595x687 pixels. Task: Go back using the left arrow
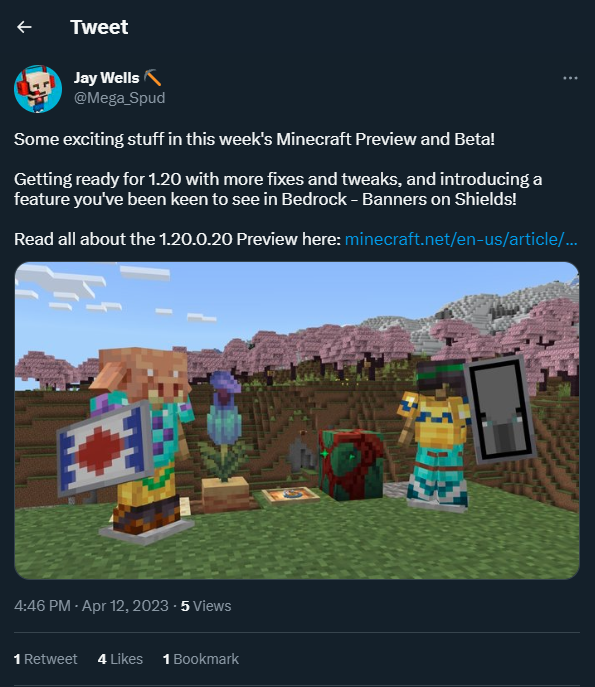(x=24, y=27)
